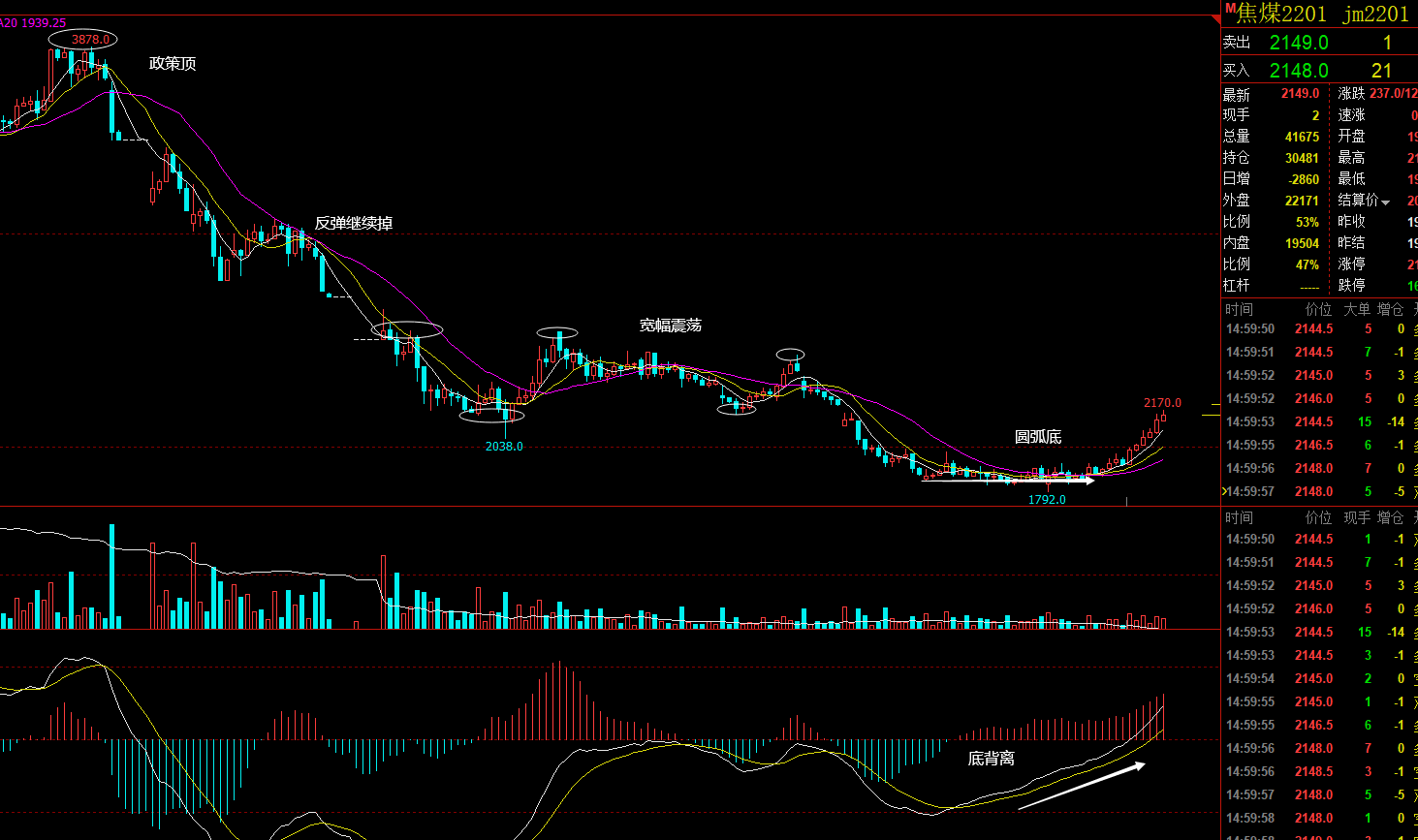Click the 2170.0 price marker on chart
The width and height of the screenshot is (1418, 840).
1162,403
